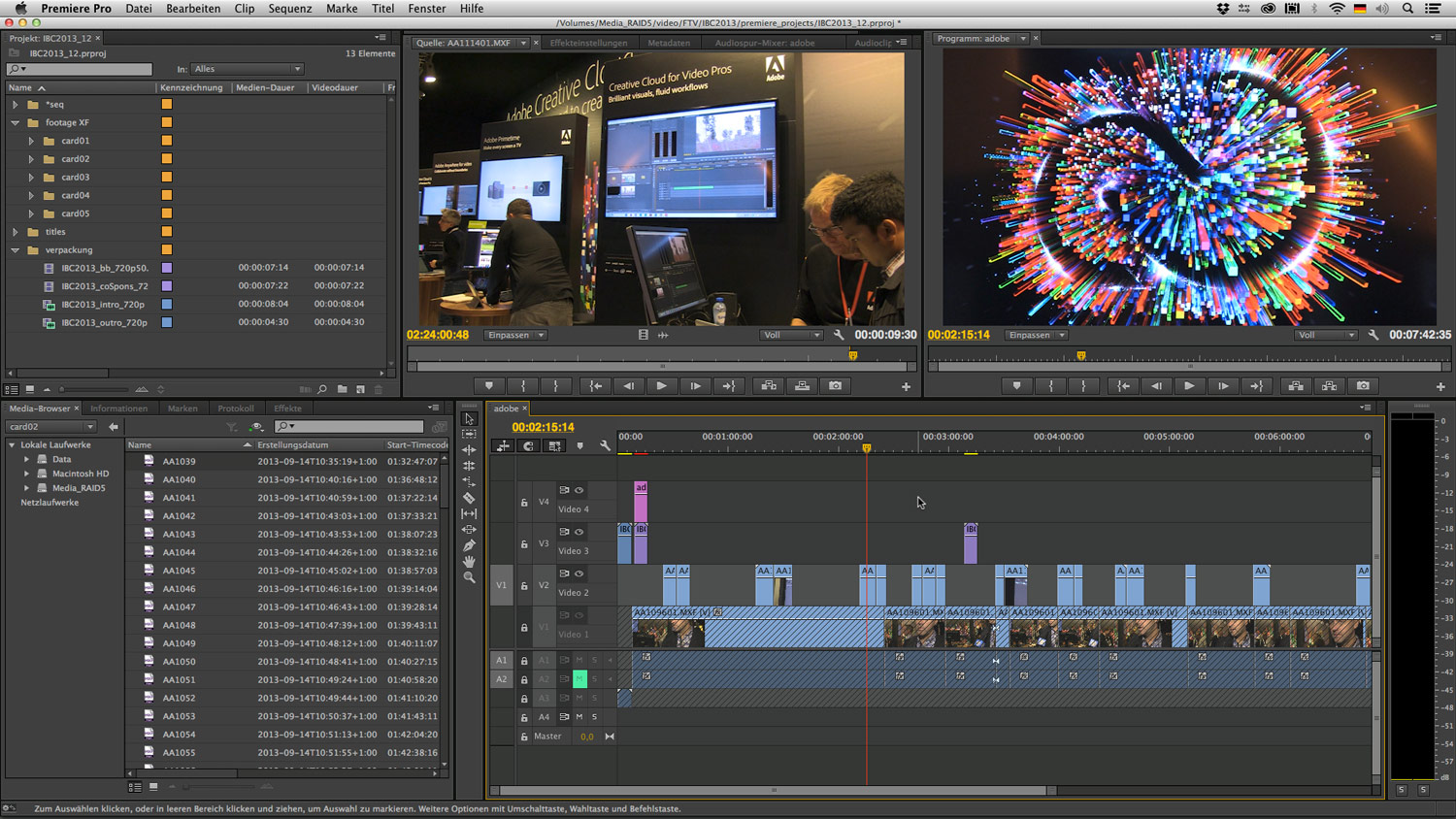Open the IBC2013_intro_720p sequence item
Screen dimensions: 1456x819
(x=103, y=305)
